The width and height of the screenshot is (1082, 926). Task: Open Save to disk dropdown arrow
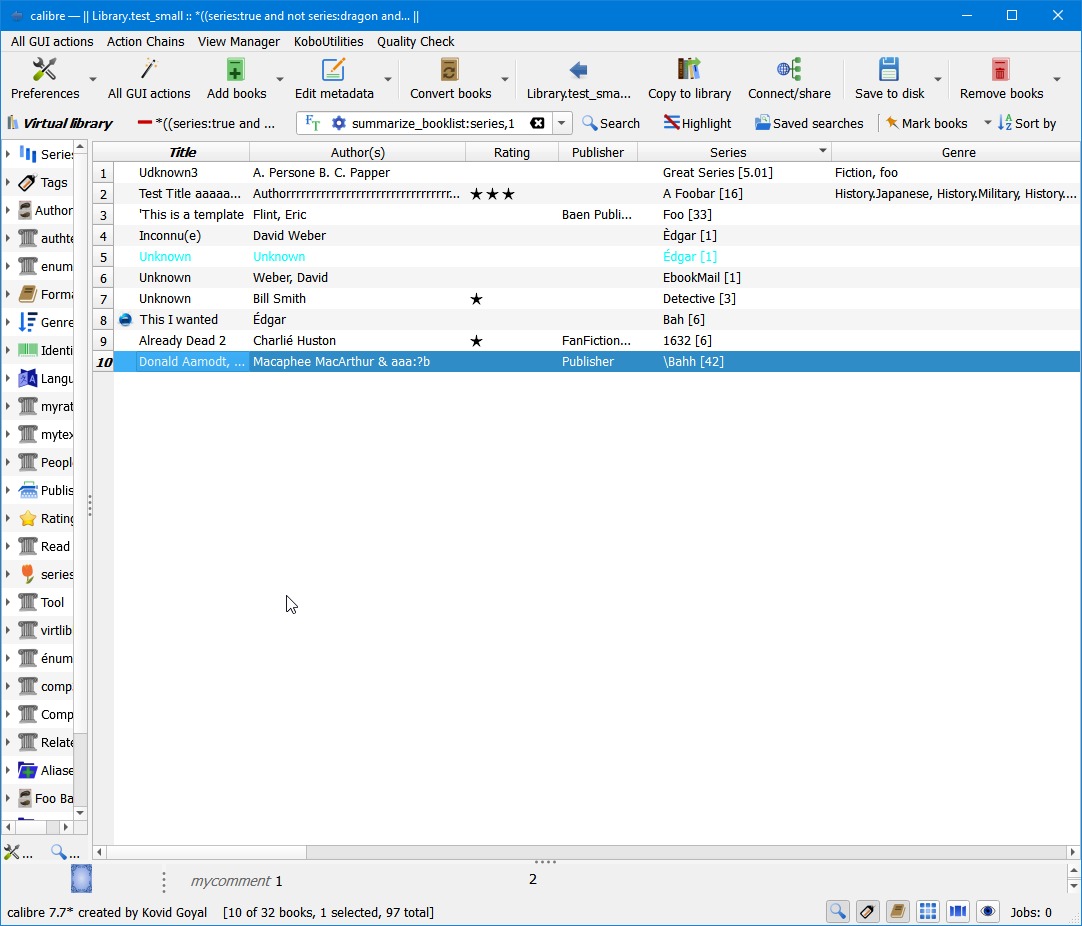[938, 79]
